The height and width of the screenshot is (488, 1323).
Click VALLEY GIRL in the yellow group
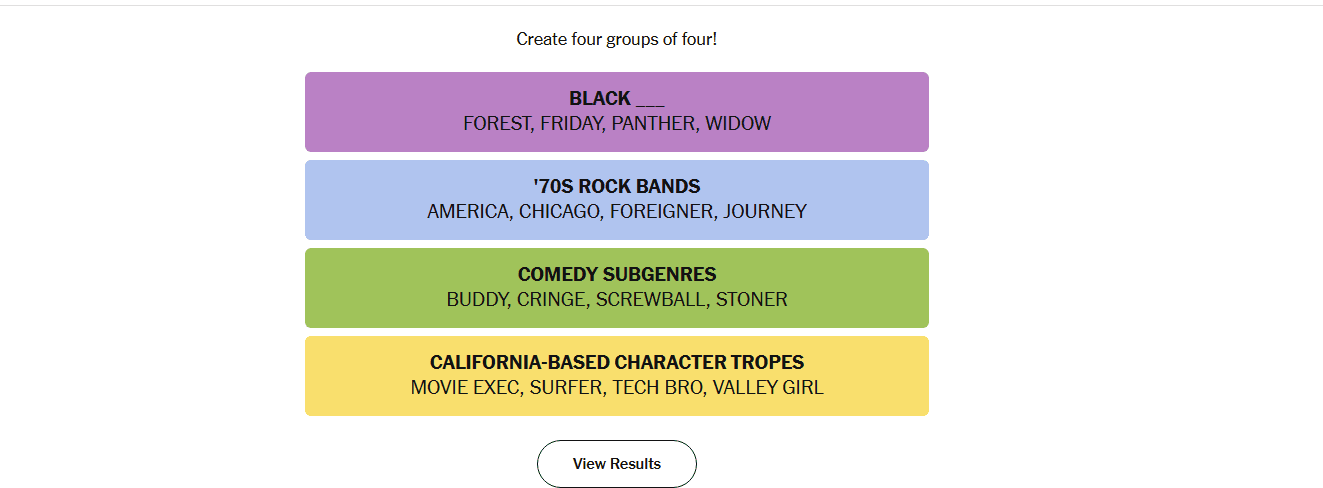tap(768, 388)
